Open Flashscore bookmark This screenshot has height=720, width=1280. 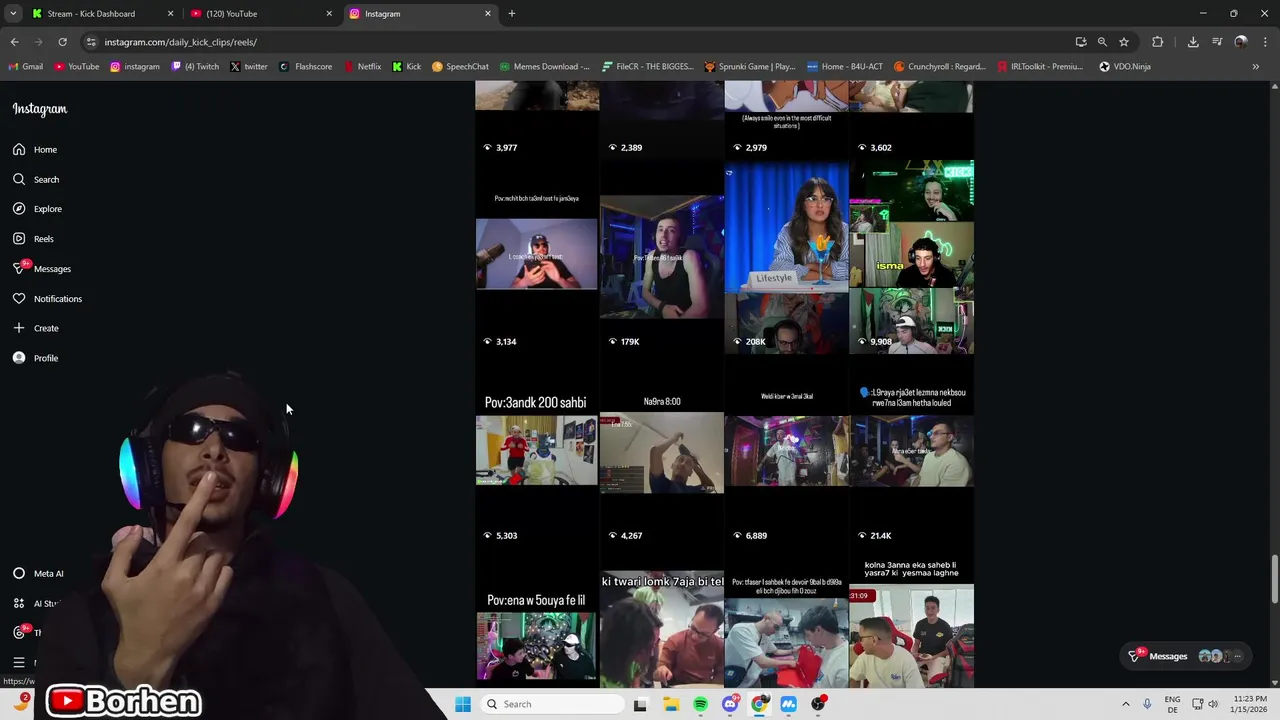click(x=306, y=67)
